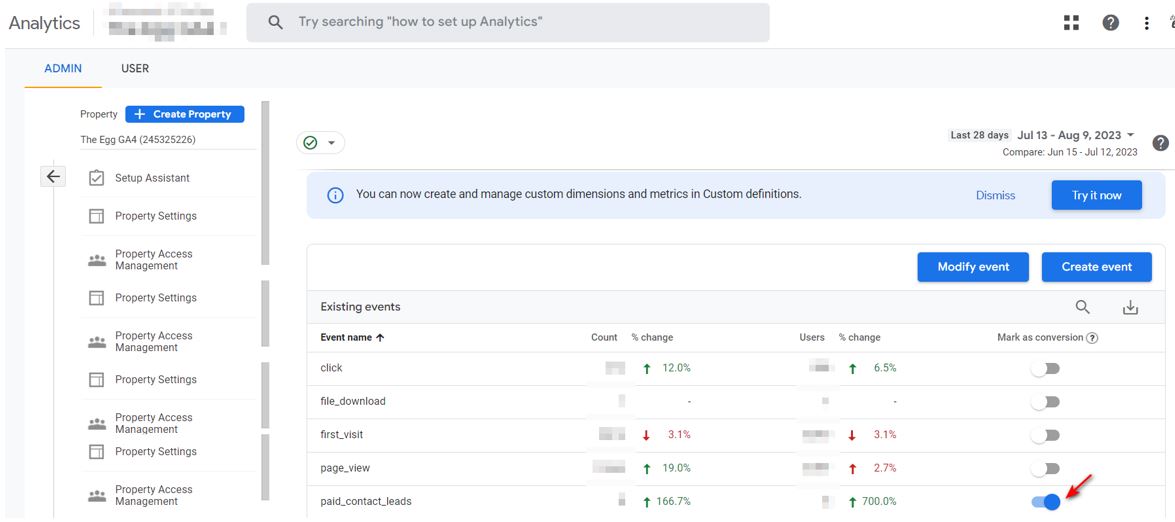Screen dimensions: 1175x522
Task: Click the back arrow in admin sidebar
Action: [x=52, y=176]
